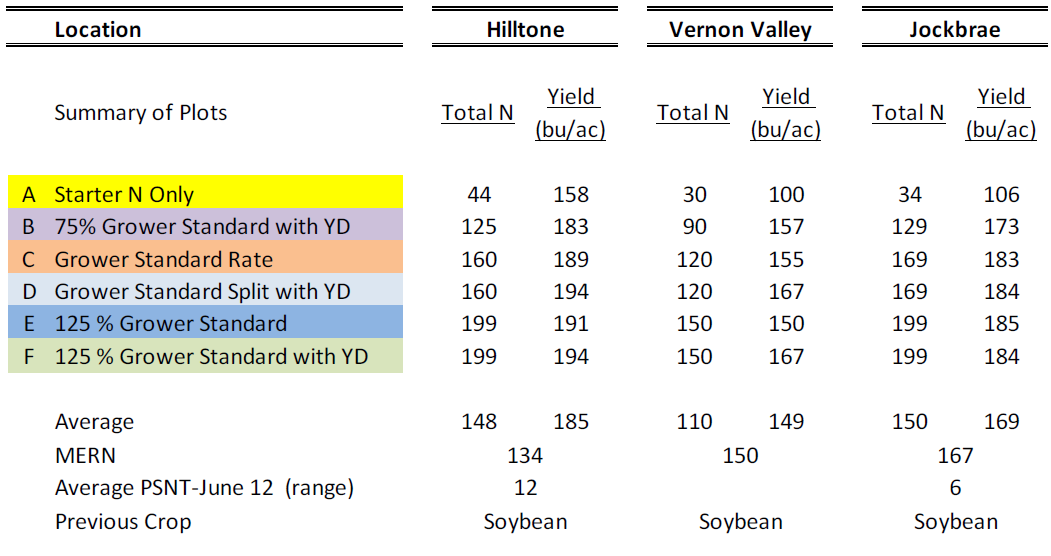Screen dimensions: 1051x556
Task: Select the blue 125 % Grower Standard row
Action: (x=170, y=324)
